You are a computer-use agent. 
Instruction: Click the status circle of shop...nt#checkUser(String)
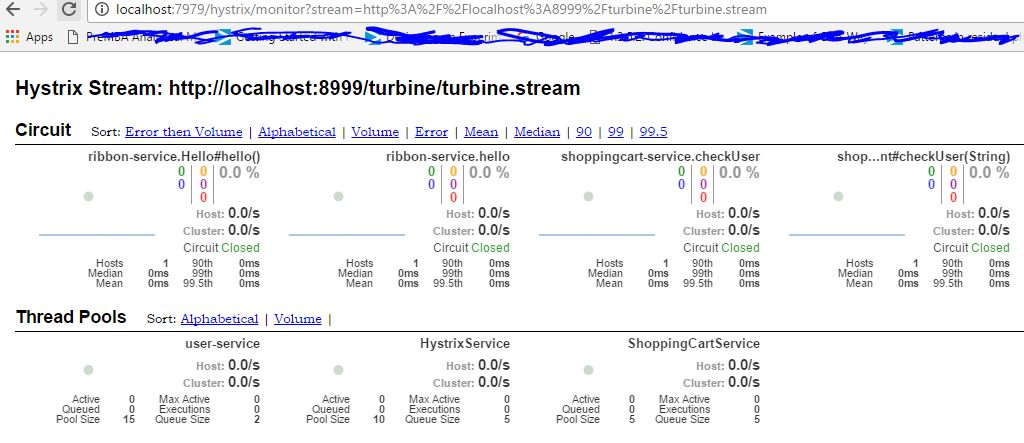[839, 197]
